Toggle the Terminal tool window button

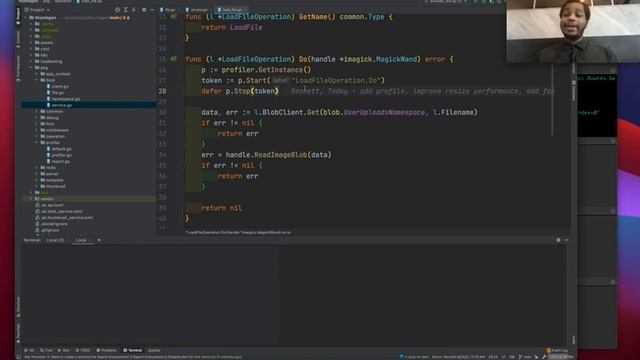133,350
